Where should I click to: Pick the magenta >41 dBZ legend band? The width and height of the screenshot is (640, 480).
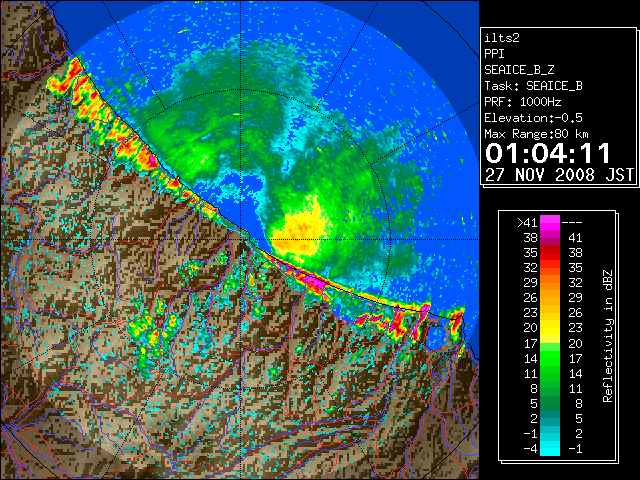coord(550,222)
